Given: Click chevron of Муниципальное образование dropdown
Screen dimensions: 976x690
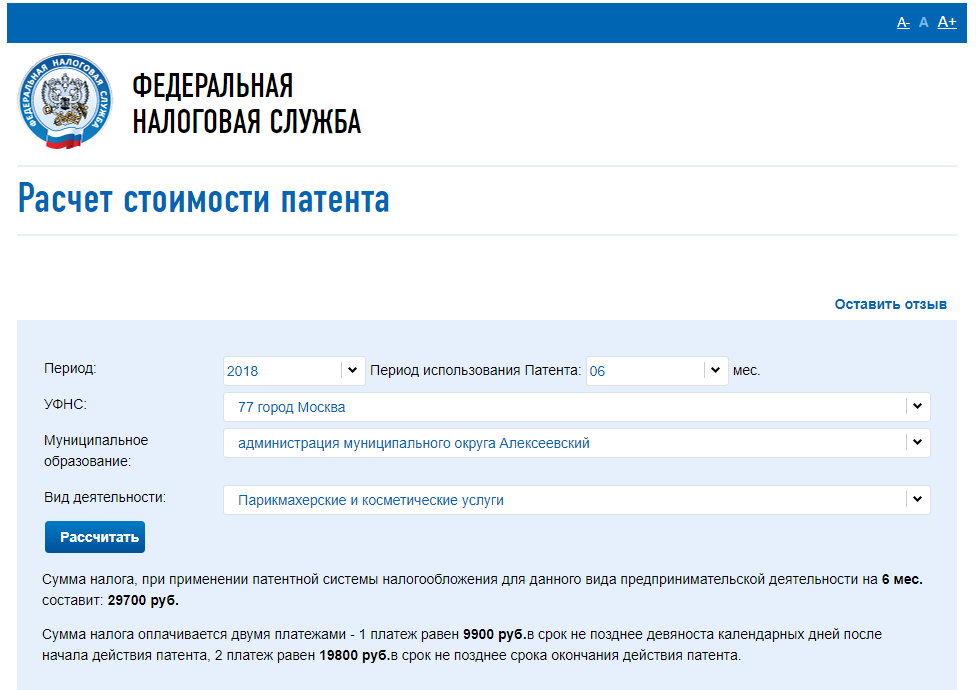Looking at the screenshot, I should click(917, 442).
